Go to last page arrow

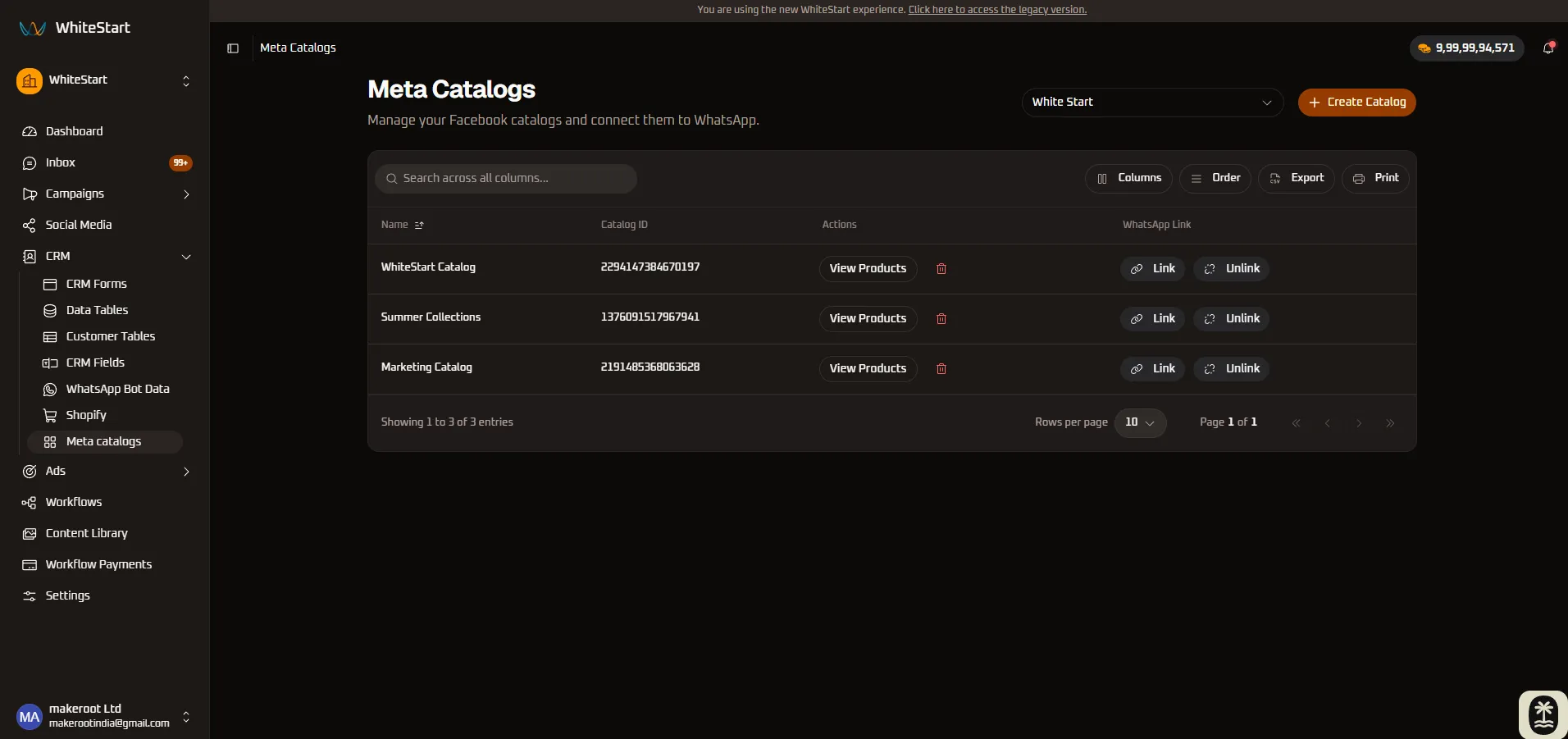point(1390,423)
